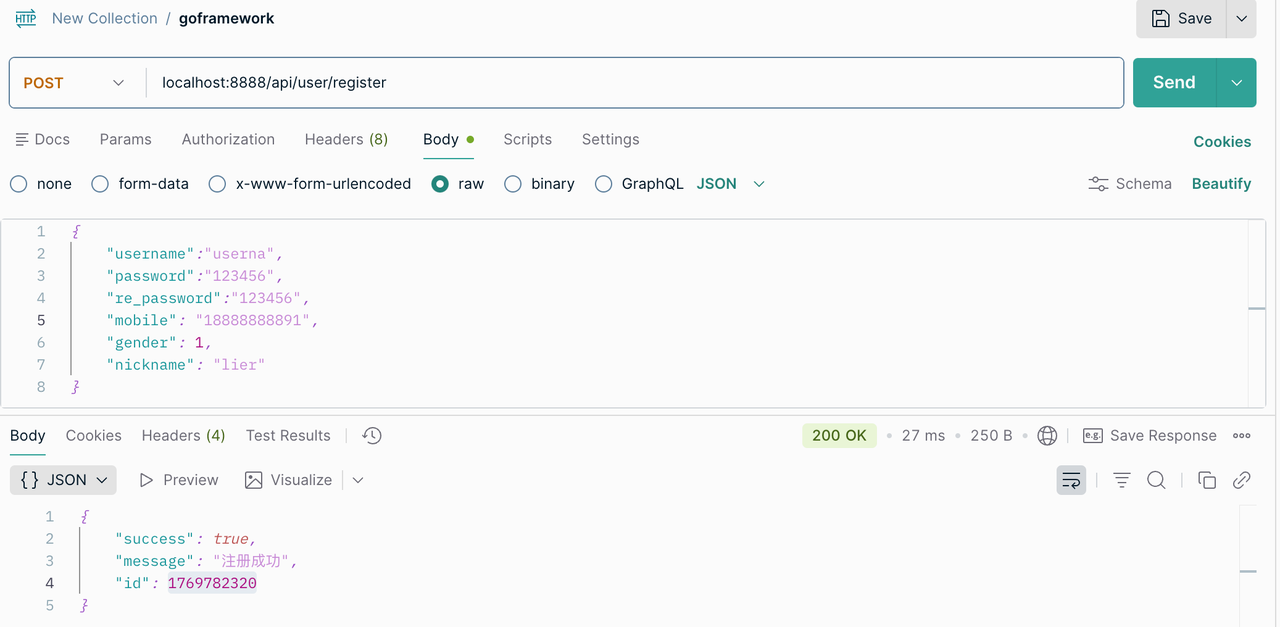Click the response link icon
The height and width of the screenshot is (627, 1280).
click(1242, 480)
